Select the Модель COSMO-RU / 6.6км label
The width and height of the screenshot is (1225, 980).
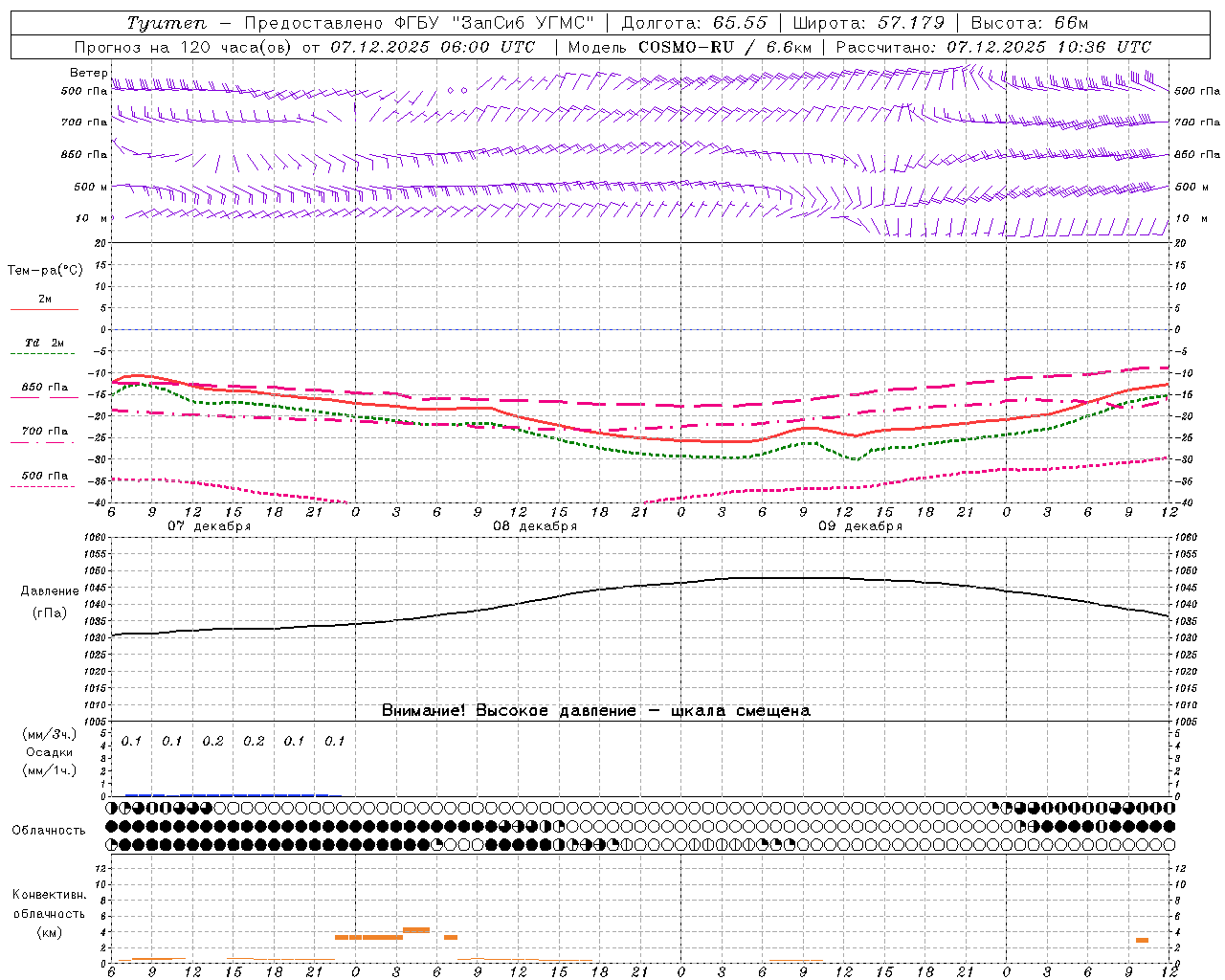click(x=689, y=47)
